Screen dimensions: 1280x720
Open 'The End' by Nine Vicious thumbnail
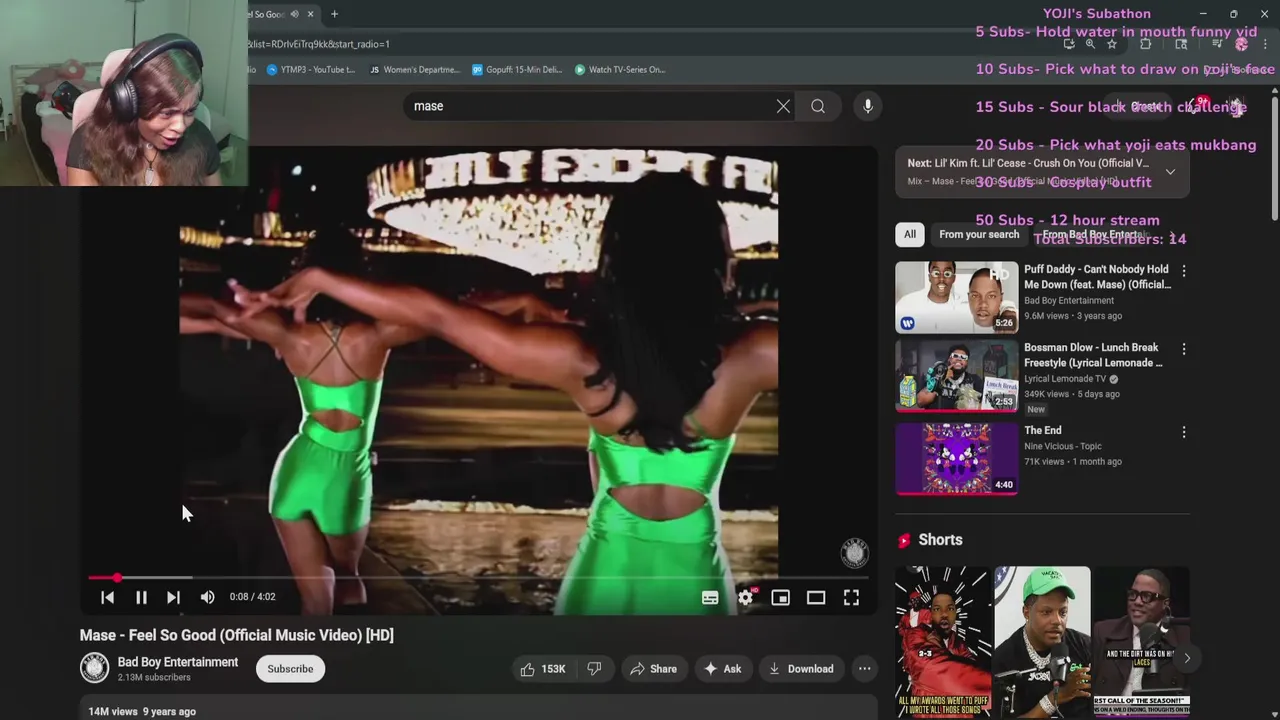(957, 459)
